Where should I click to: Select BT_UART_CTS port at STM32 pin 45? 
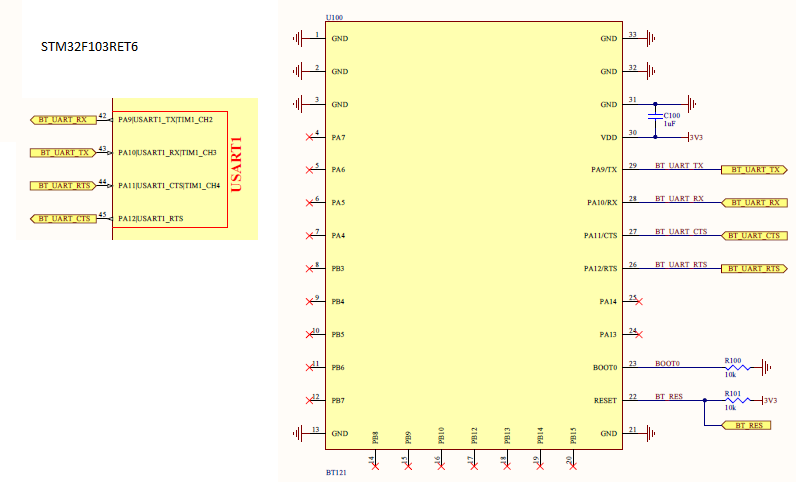point(63,219)
